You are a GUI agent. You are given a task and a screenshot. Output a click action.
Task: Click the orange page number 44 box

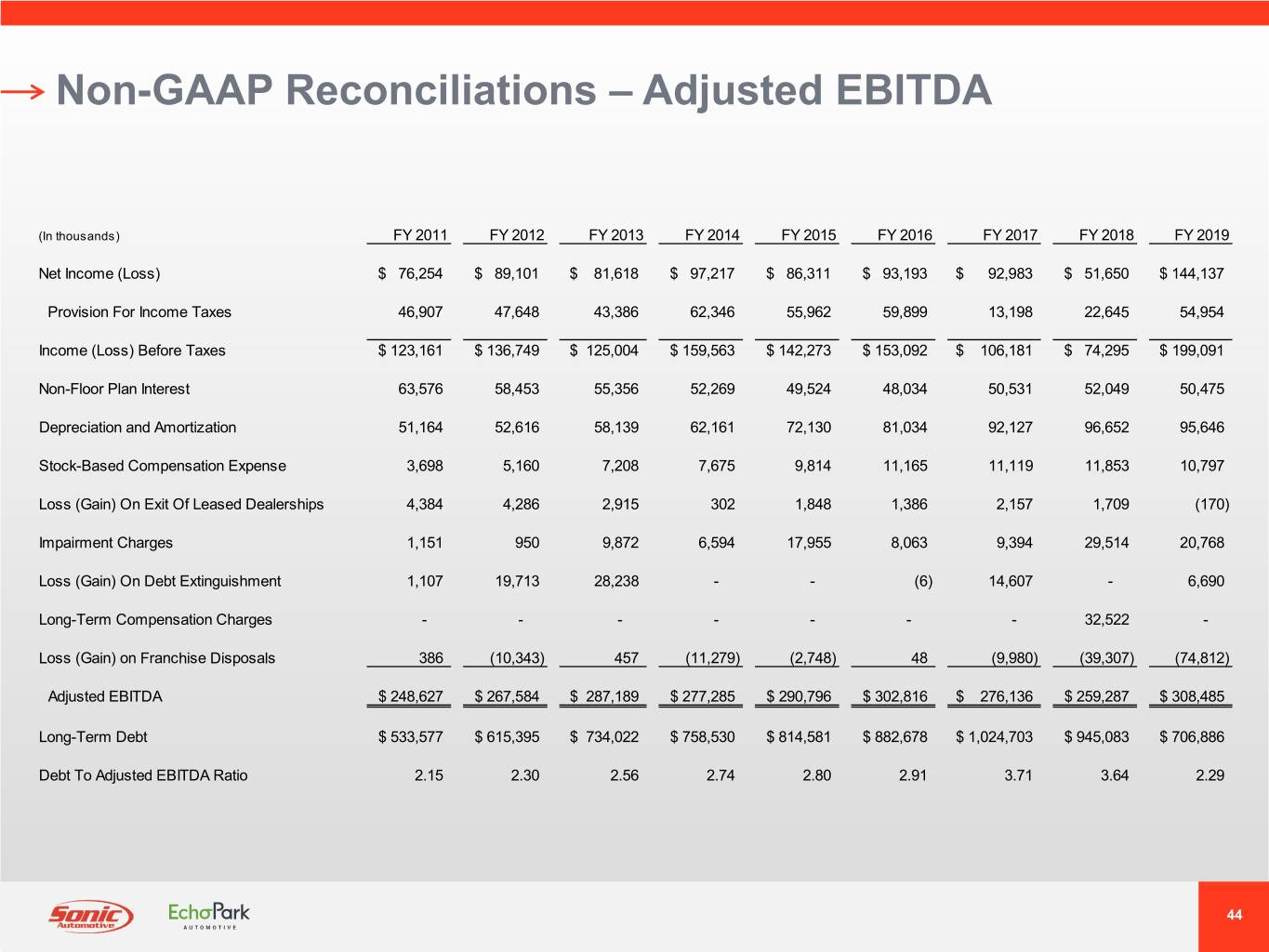click(x=1234, y=916)
